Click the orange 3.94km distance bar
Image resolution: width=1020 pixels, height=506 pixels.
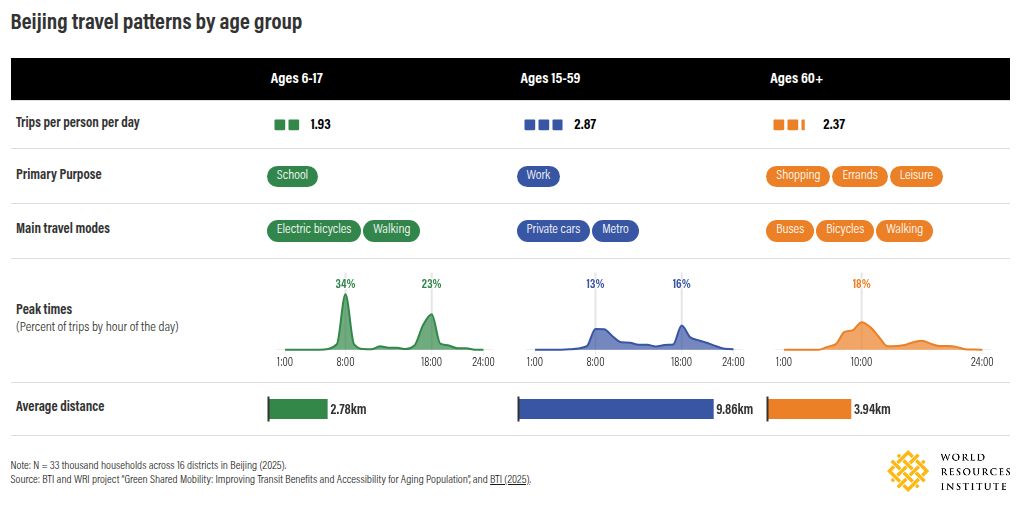tap(809, 409)
